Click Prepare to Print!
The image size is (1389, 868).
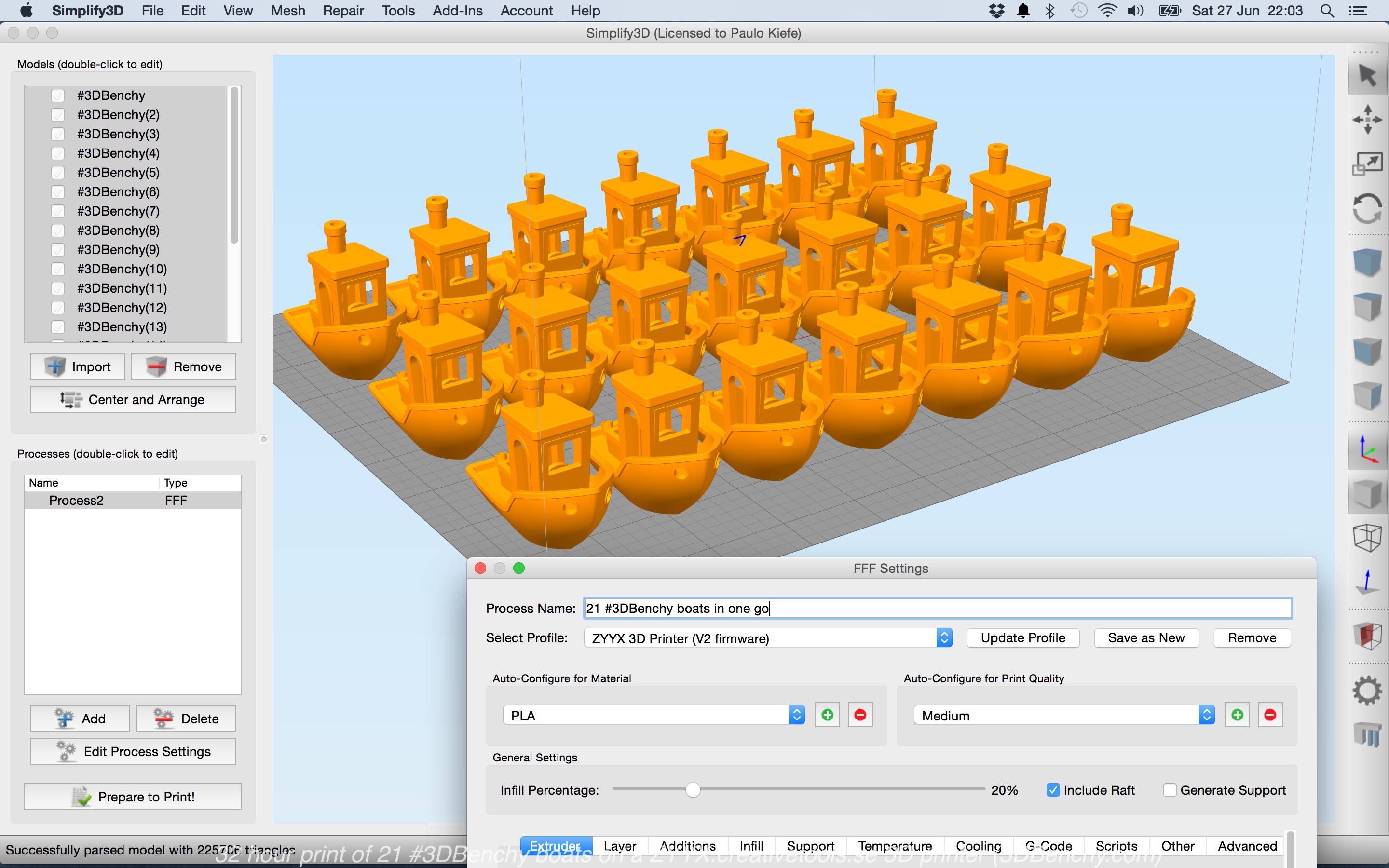(133, 796)
